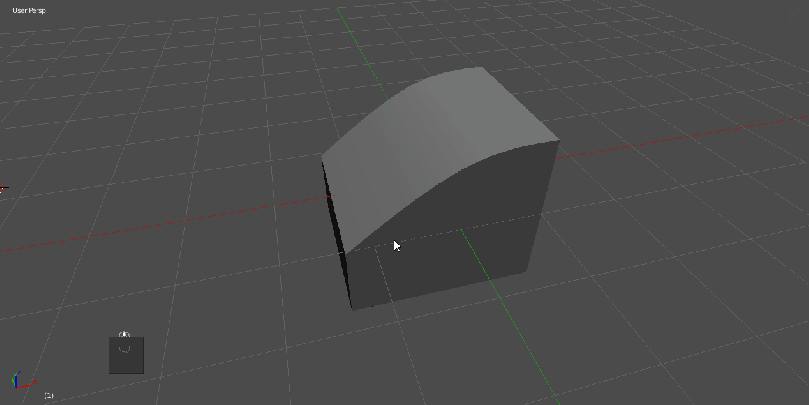This screenshot has width=809, height=405.
Task: Click the 3D cursor at the left edge
Action: pos(3,188)
